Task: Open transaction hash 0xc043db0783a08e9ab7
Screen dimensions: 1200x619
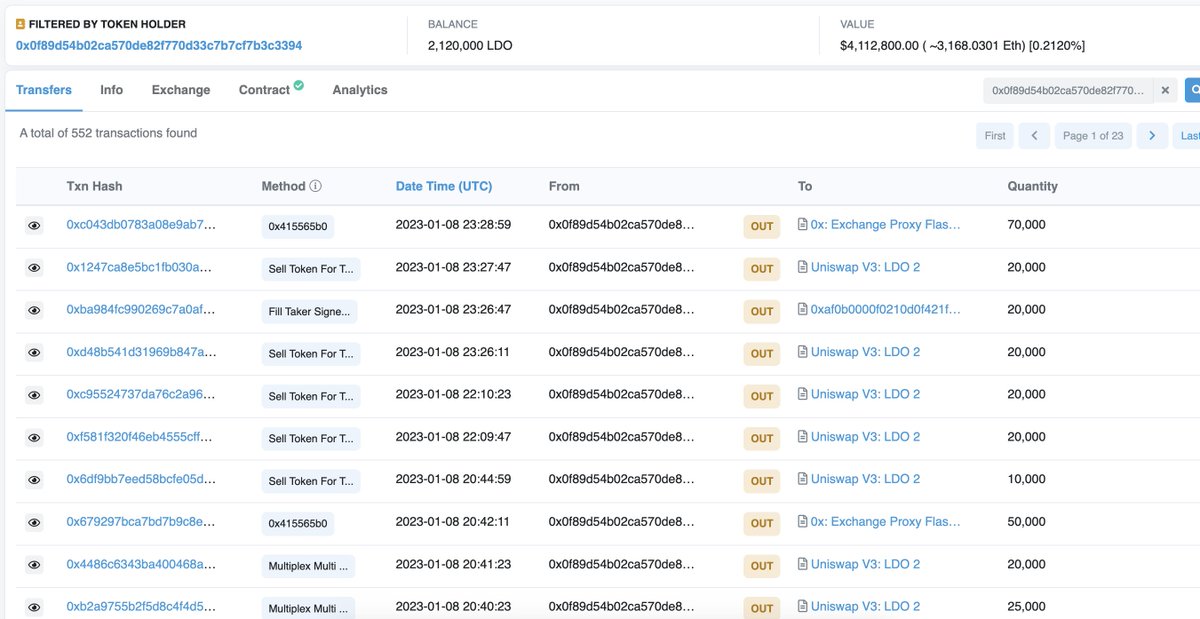Action: 141,225
